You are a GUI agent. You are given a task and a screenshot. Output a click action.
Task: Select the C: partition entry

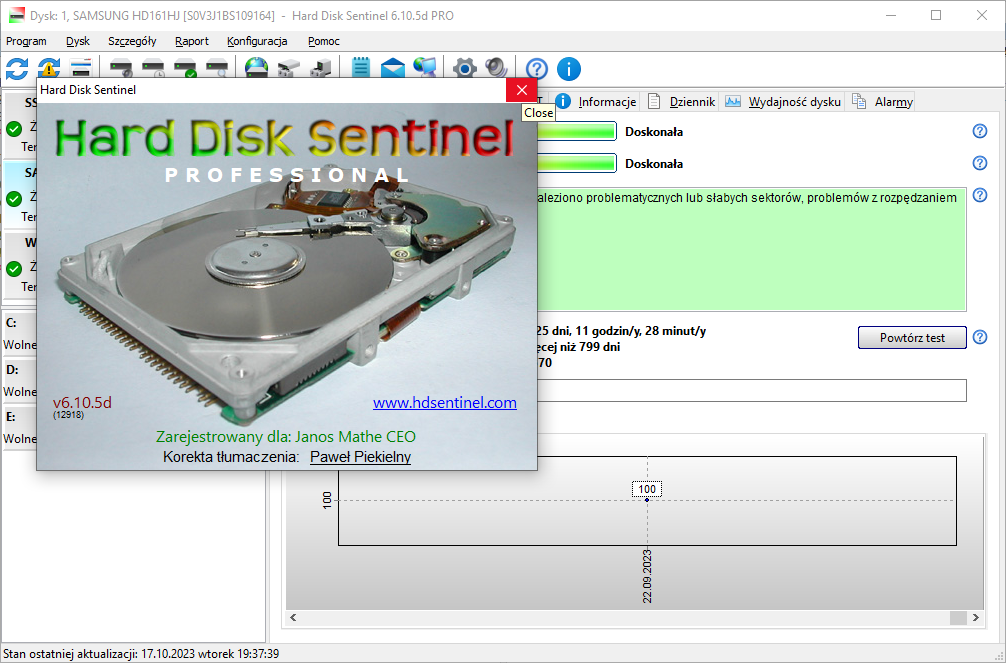[21, 334]
